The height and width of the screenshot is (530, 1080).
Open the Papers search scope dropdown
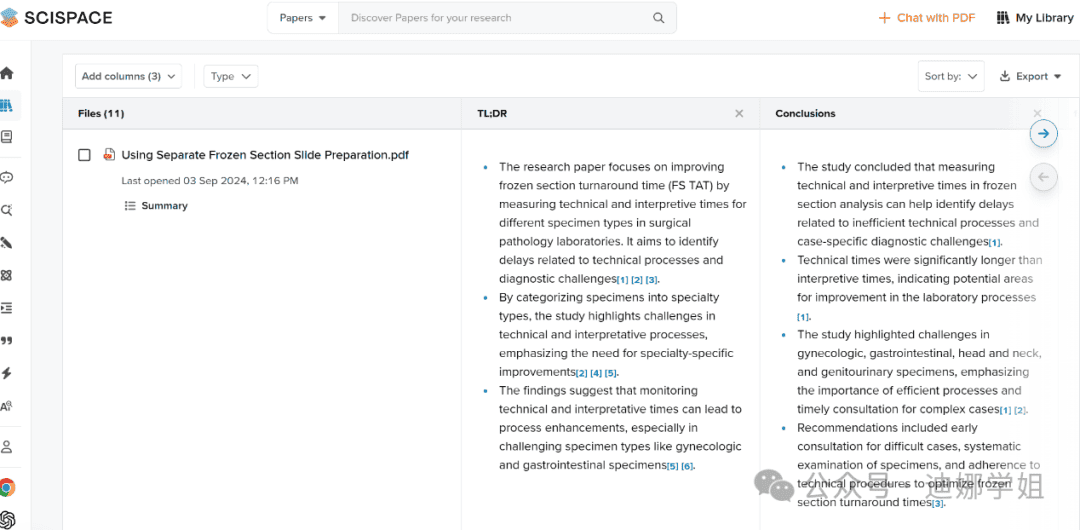[x=303, y=18]
